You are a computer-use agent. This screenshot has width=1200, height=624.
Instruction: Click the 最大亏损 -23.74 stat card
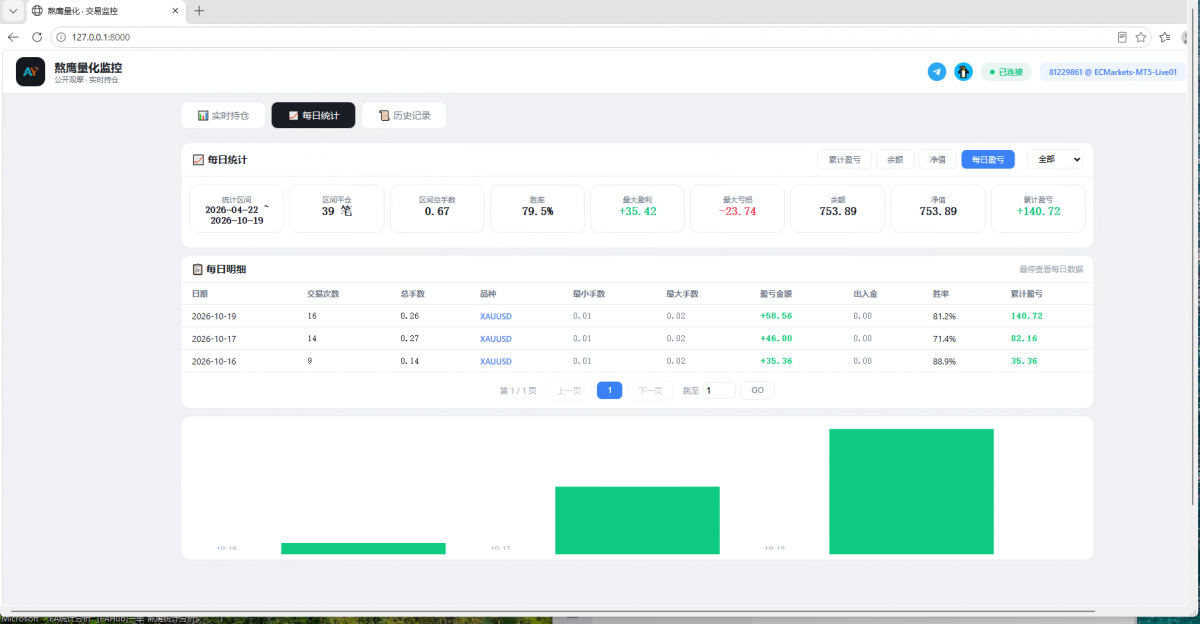[738, 208]
